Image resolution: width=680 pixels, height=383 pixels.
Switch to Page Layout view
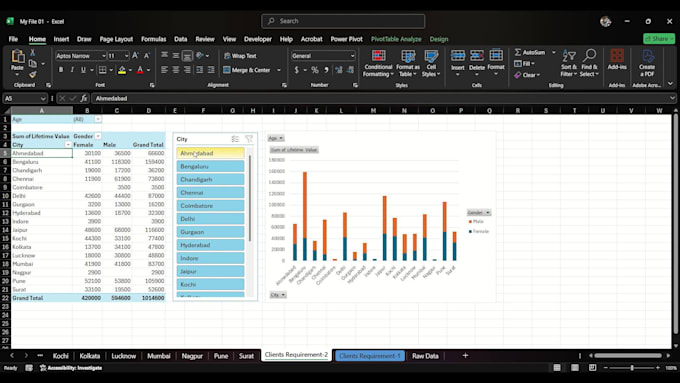(575, 368)
